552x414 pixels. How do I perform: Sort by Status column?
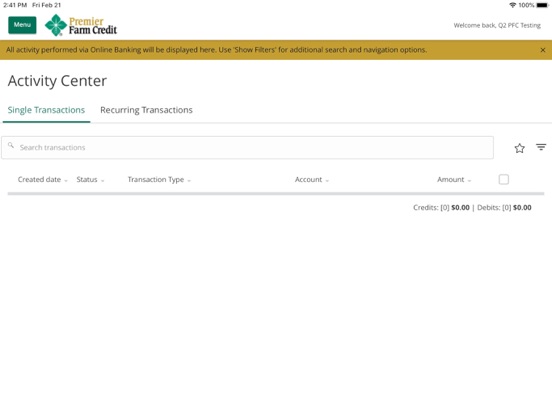90,180
